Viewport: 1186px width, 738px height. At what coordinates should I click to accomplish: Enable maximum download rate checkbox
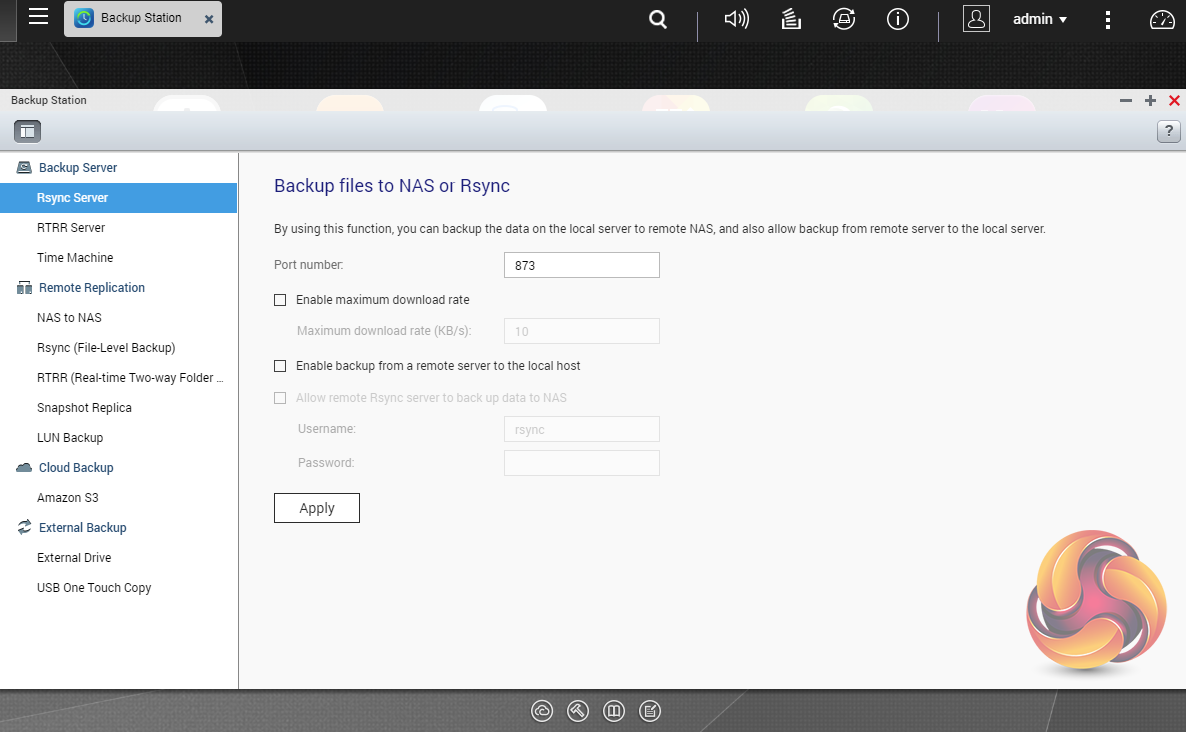pos(280,300)
